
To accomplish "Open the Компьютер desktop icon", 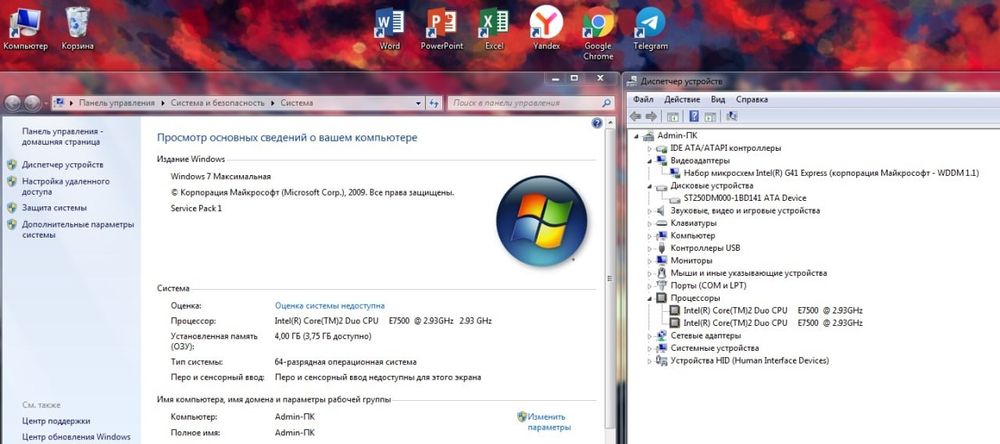I will click(x=26, y=29).
